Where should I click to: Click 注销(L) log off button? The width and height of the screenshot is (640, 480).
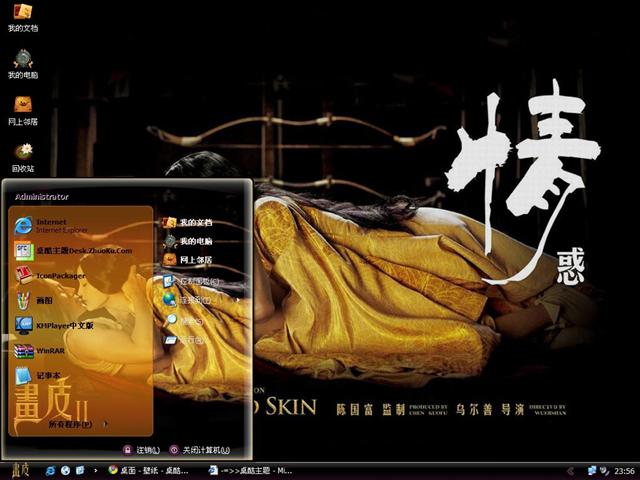[141, 450]
